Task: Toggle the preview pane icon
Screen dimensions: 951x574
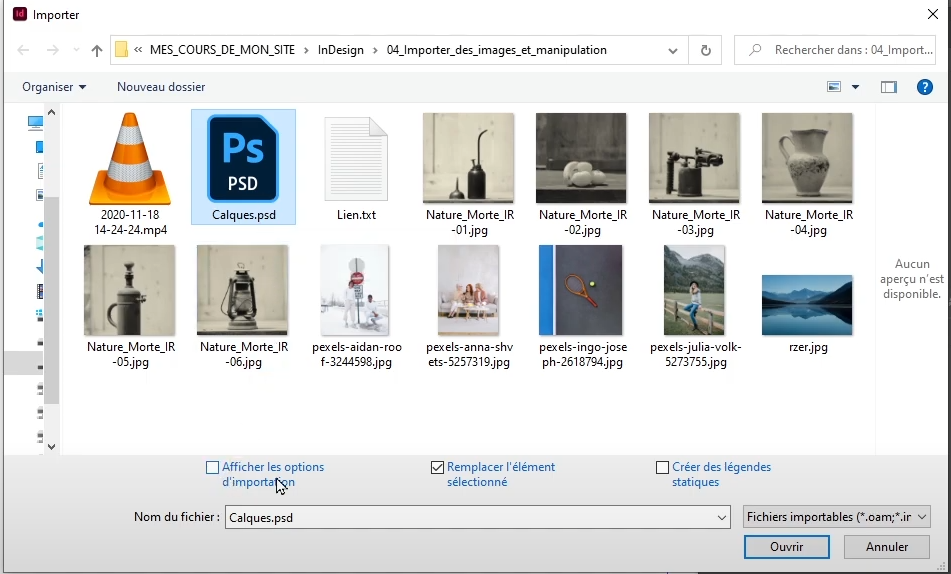Action: click(x=889, y=87)
